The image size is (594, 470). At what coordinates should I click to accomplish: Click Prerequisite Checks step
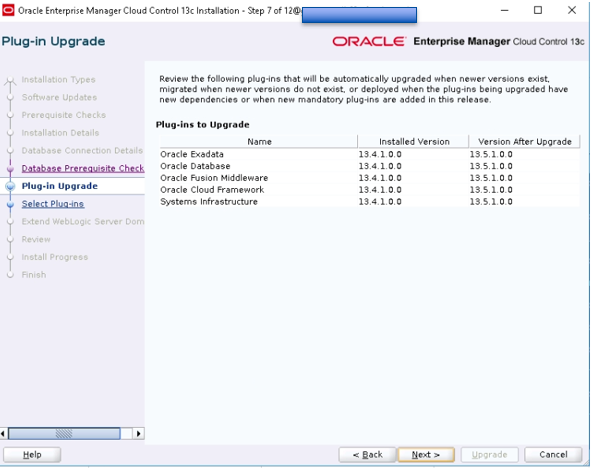coord(64,115)
